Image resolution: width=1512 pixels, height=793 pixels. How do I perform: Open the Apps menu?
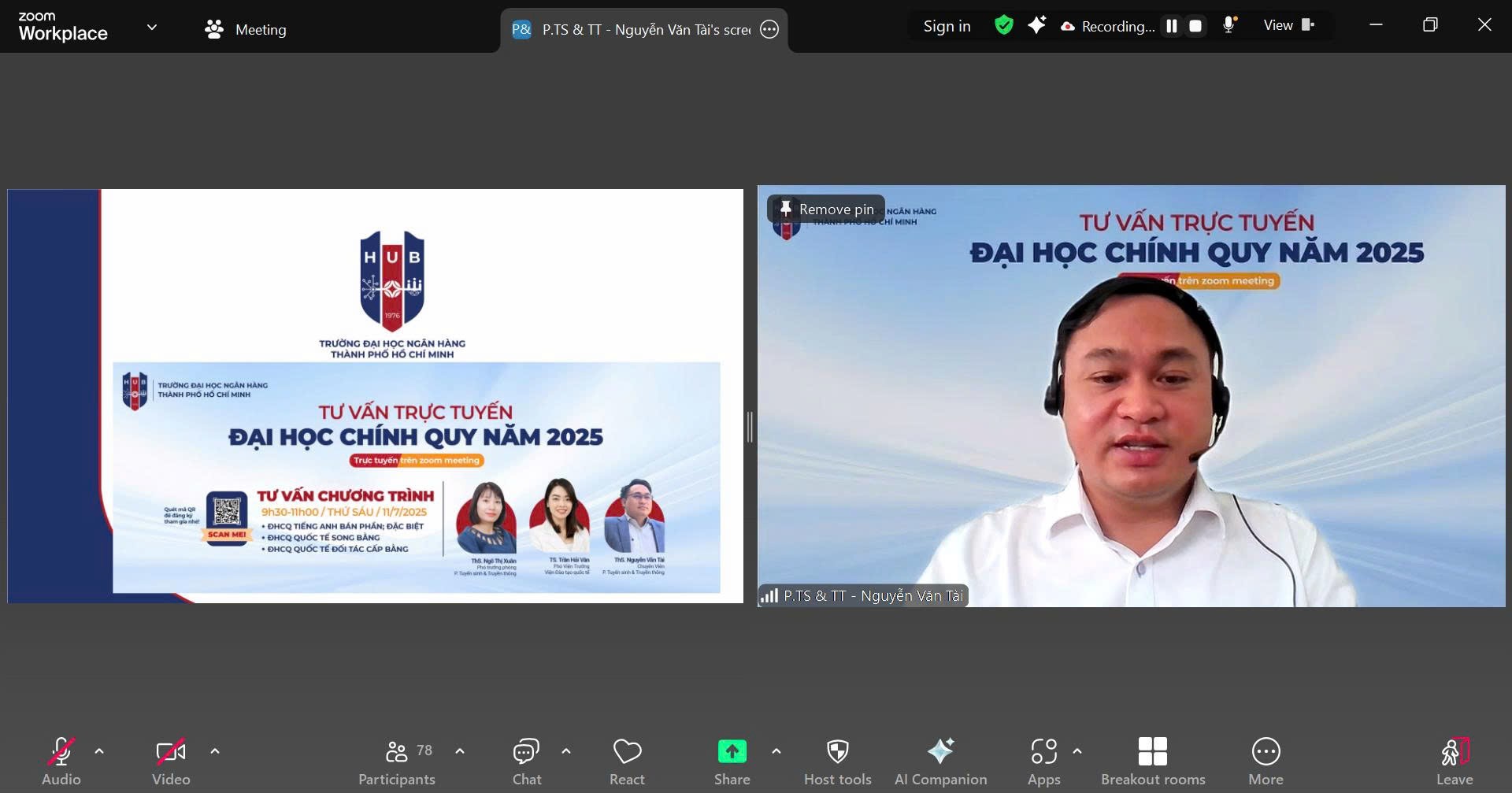pyautogui.click(x=1044, y=761)
